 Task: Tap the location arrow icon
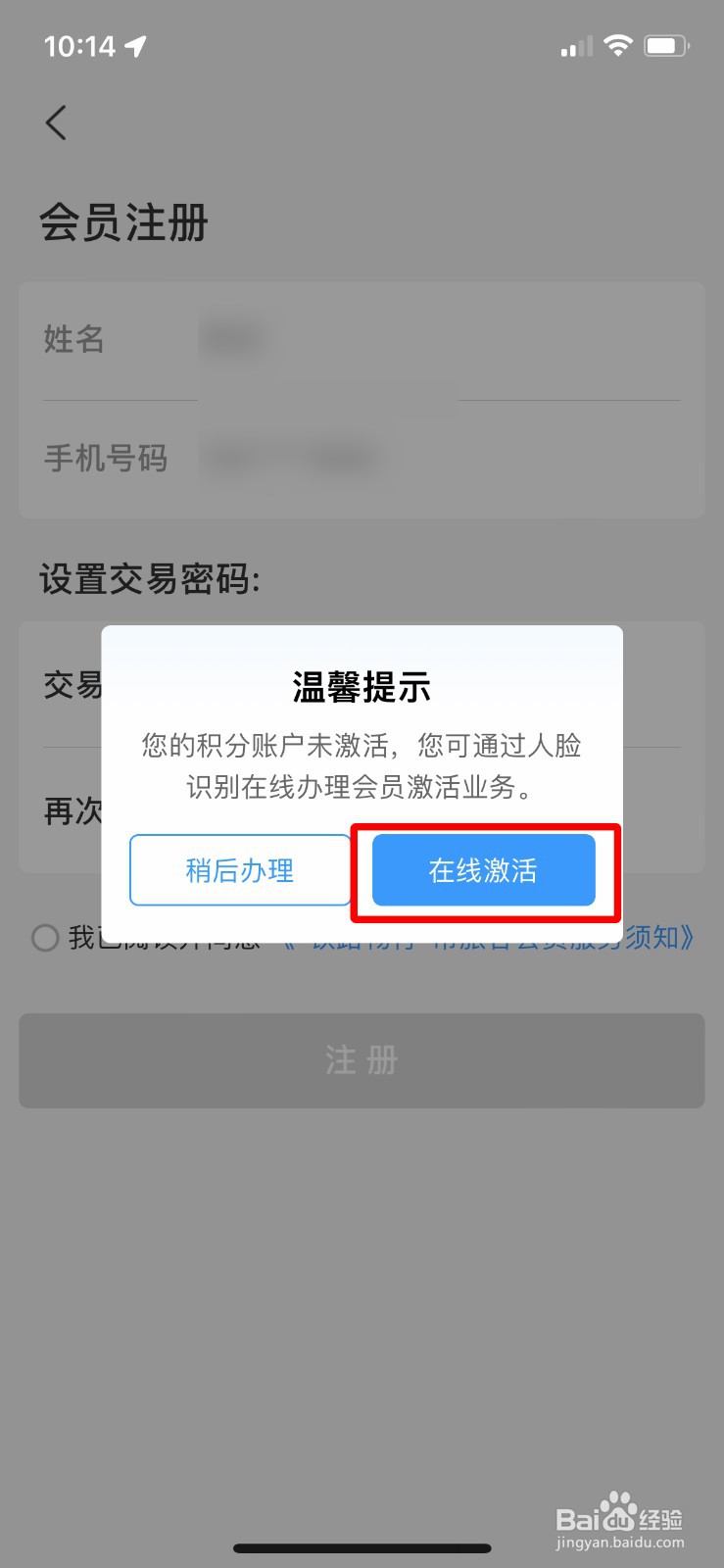coord(135,46)
